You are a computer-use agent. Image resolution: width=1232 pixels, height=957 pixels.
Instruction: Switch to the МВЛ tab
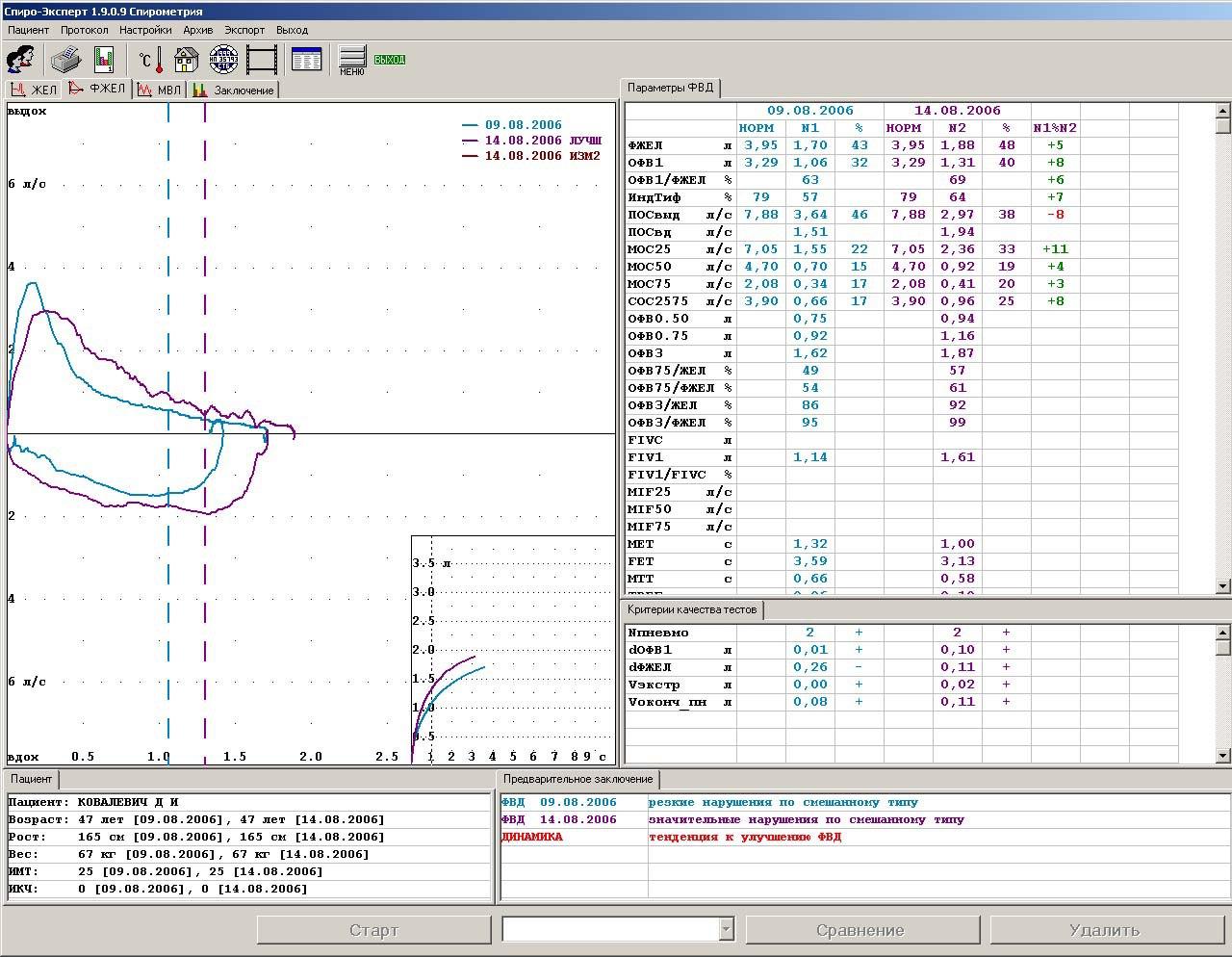pos(160,90)
